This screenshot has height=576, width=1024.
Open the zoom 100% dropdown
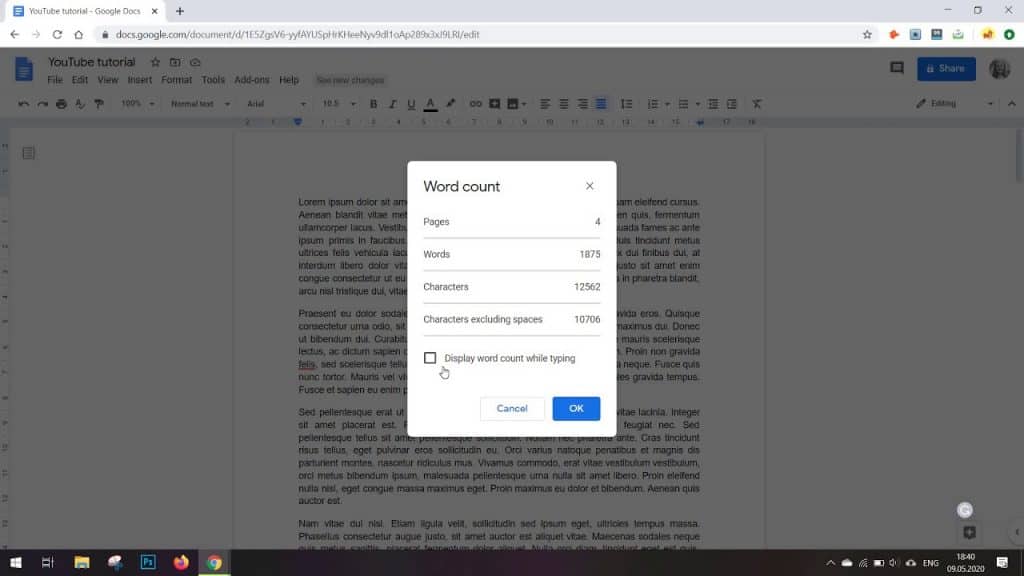tap(138, 104)
